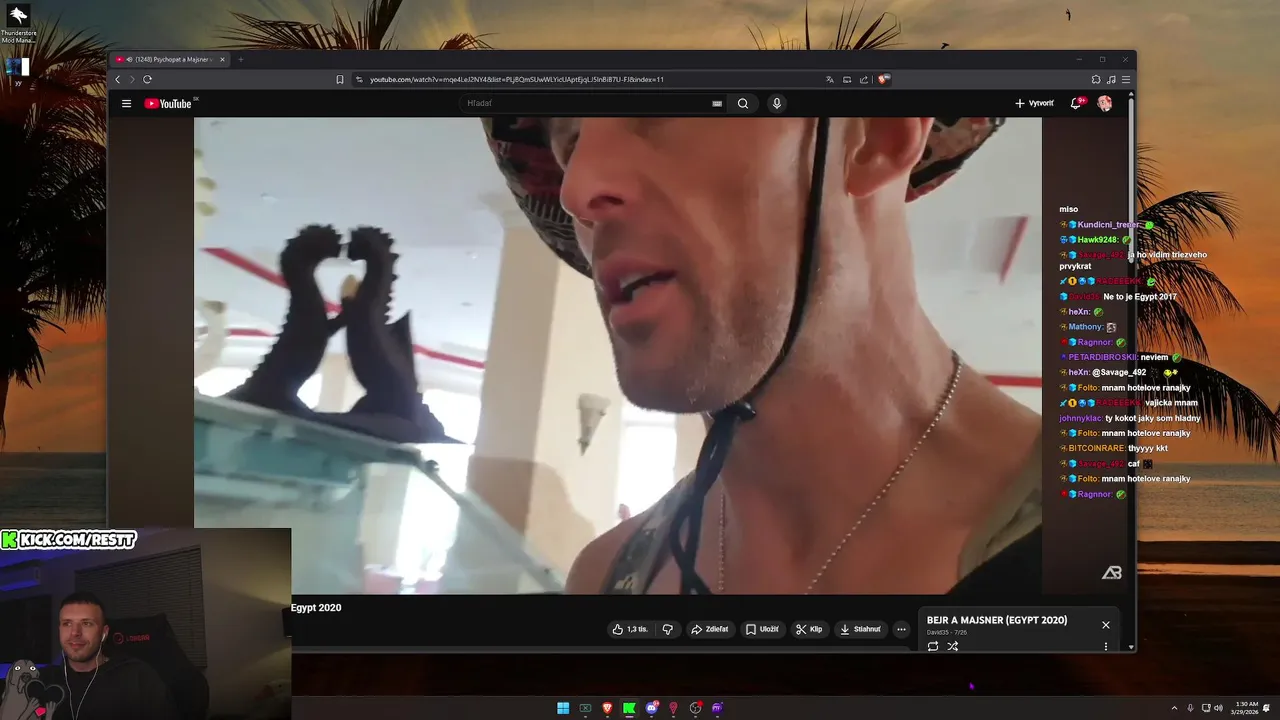
Task: Open Brave browser from taskbar
Action: (608, 708)
